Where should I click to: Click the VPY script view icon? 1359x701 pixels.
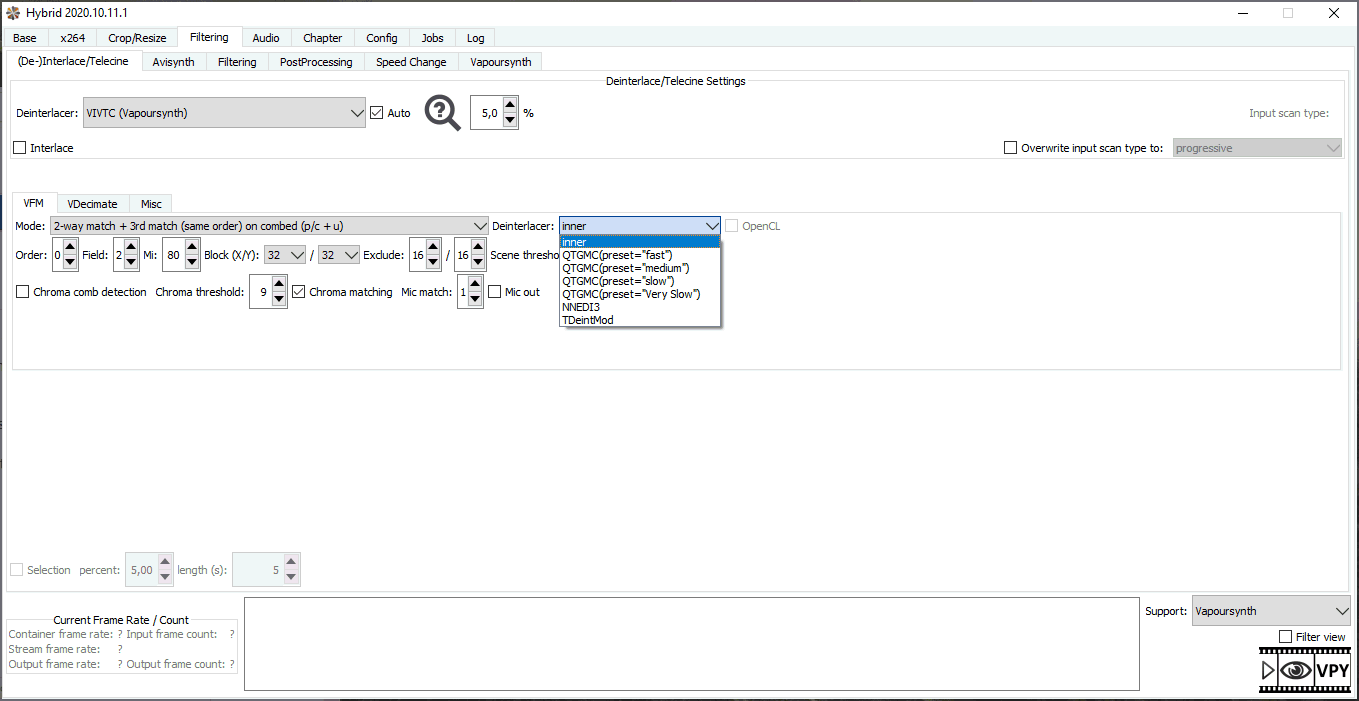click(1332, 670)
